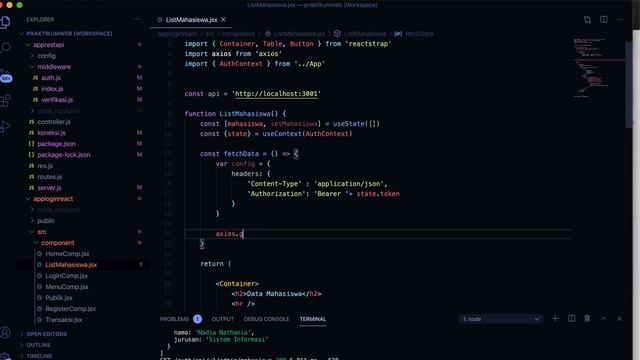Expand the public folder
The width and height of the screenshot is (640, 360).
[46, 221]
